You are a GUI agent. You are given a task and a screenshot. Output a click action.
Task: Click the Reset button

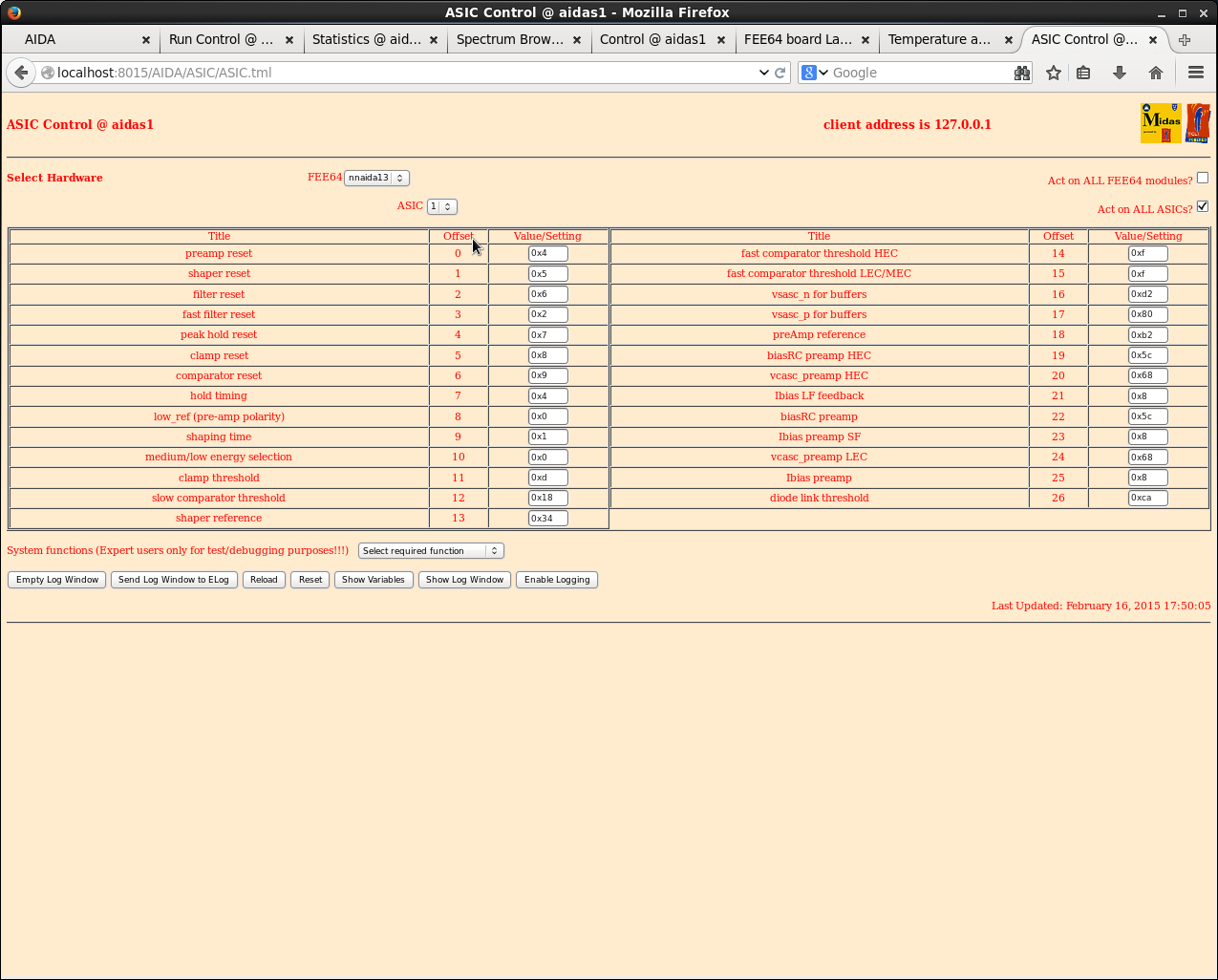pyautogui.click(x=310, y=580)
